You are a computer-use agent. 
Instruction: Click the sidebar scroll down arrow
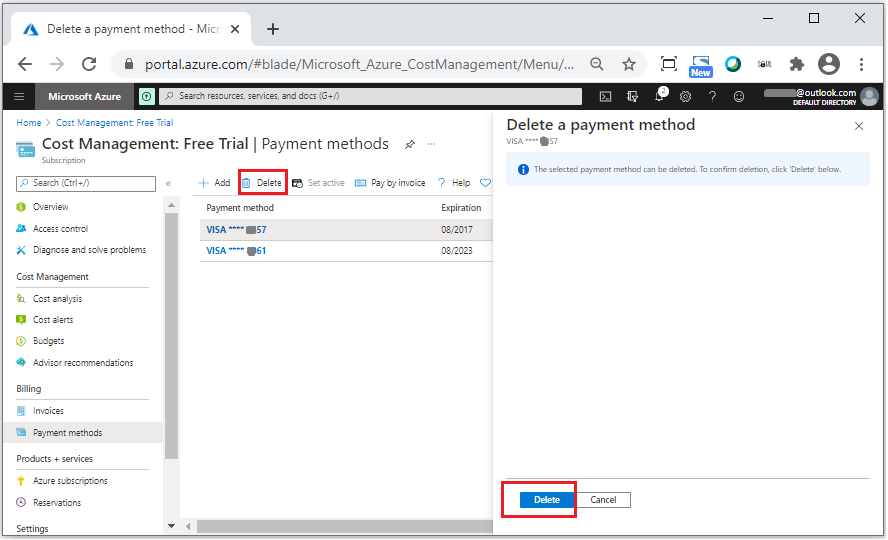172,526
